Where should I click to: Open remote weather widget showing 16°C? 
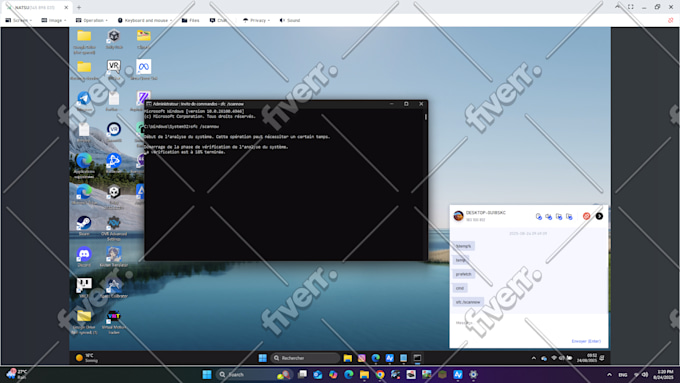coord(87,358)
